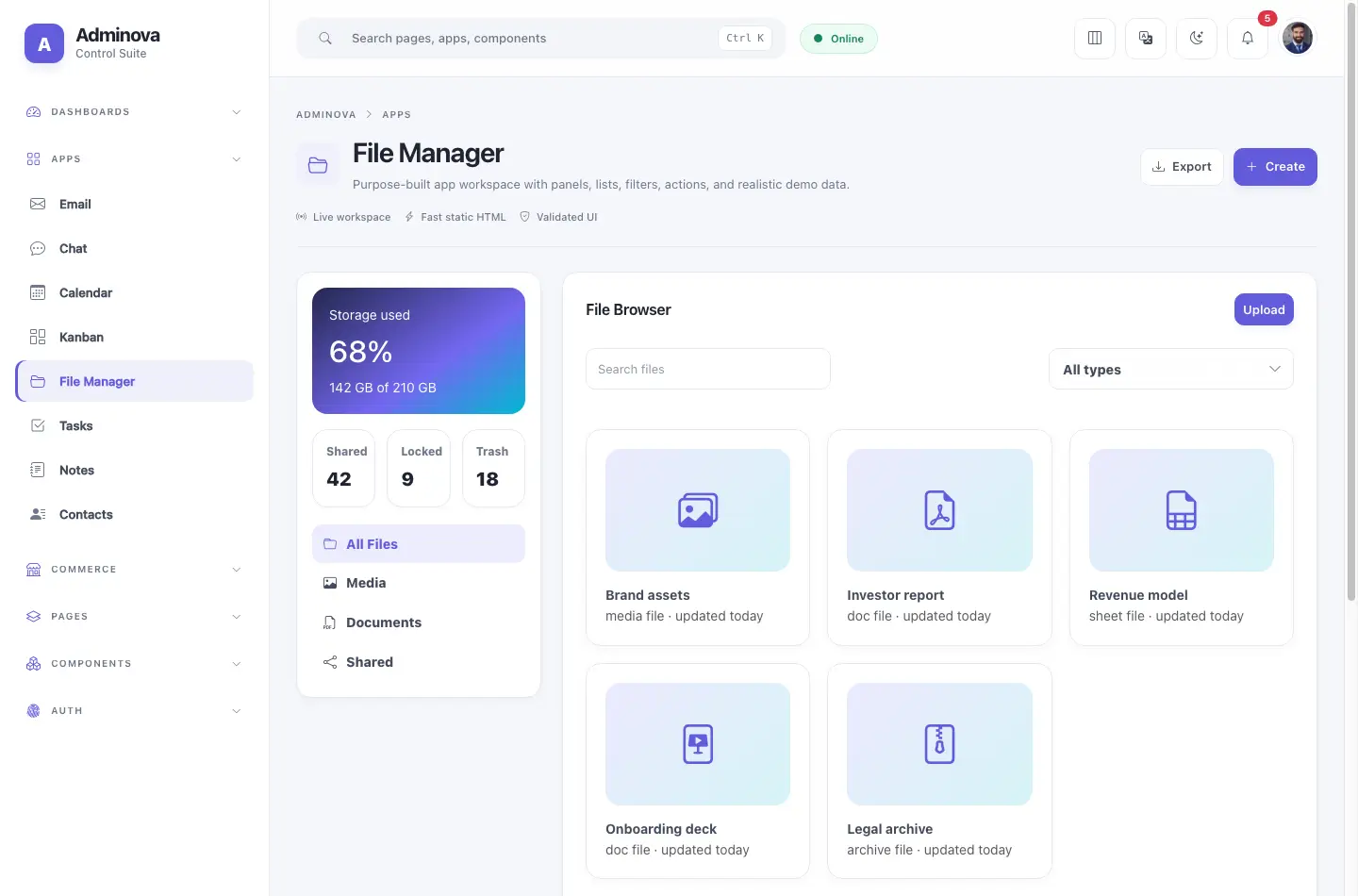Open user avatar profile menu
This screenshot has height=896, width=1358.
(1298, 39)
